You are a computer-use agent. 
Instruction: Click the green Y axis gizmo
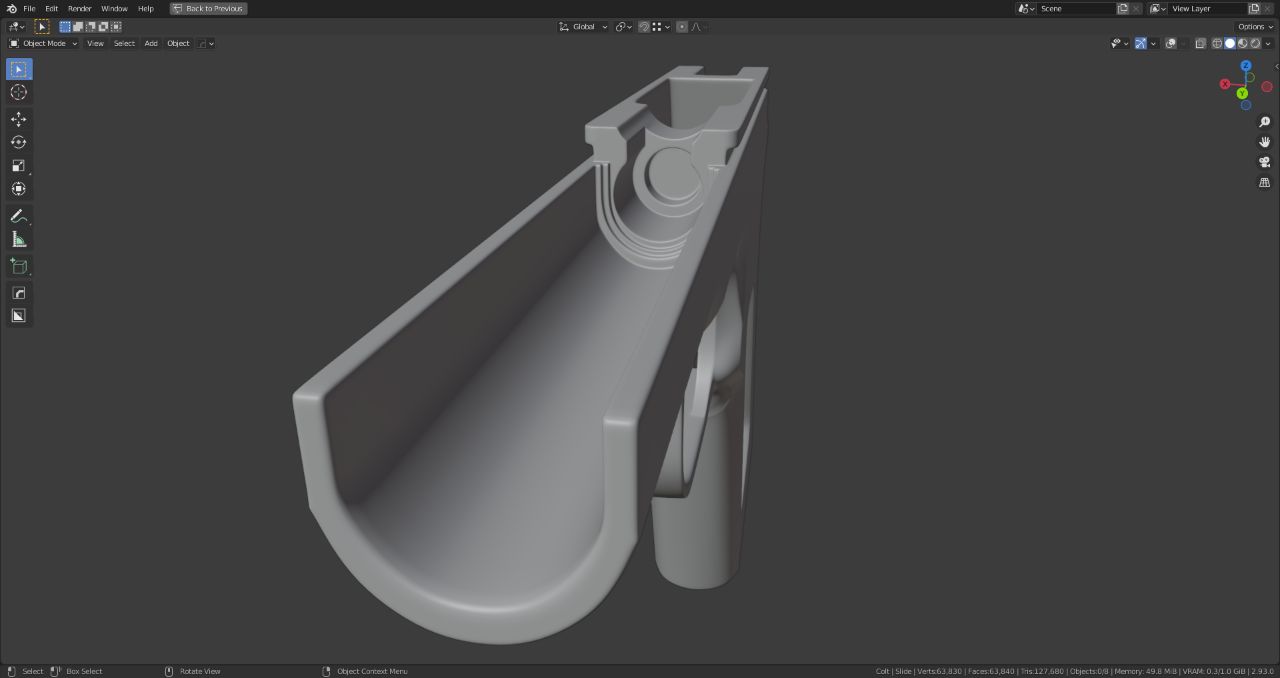coord(1243,94)
